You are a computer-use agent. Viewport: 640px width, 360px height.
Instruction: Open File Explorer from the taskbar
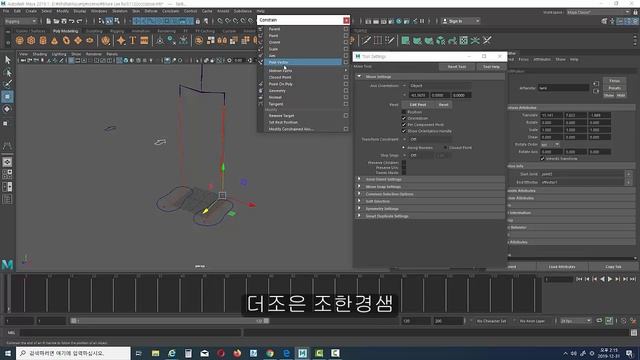point(156,353)
